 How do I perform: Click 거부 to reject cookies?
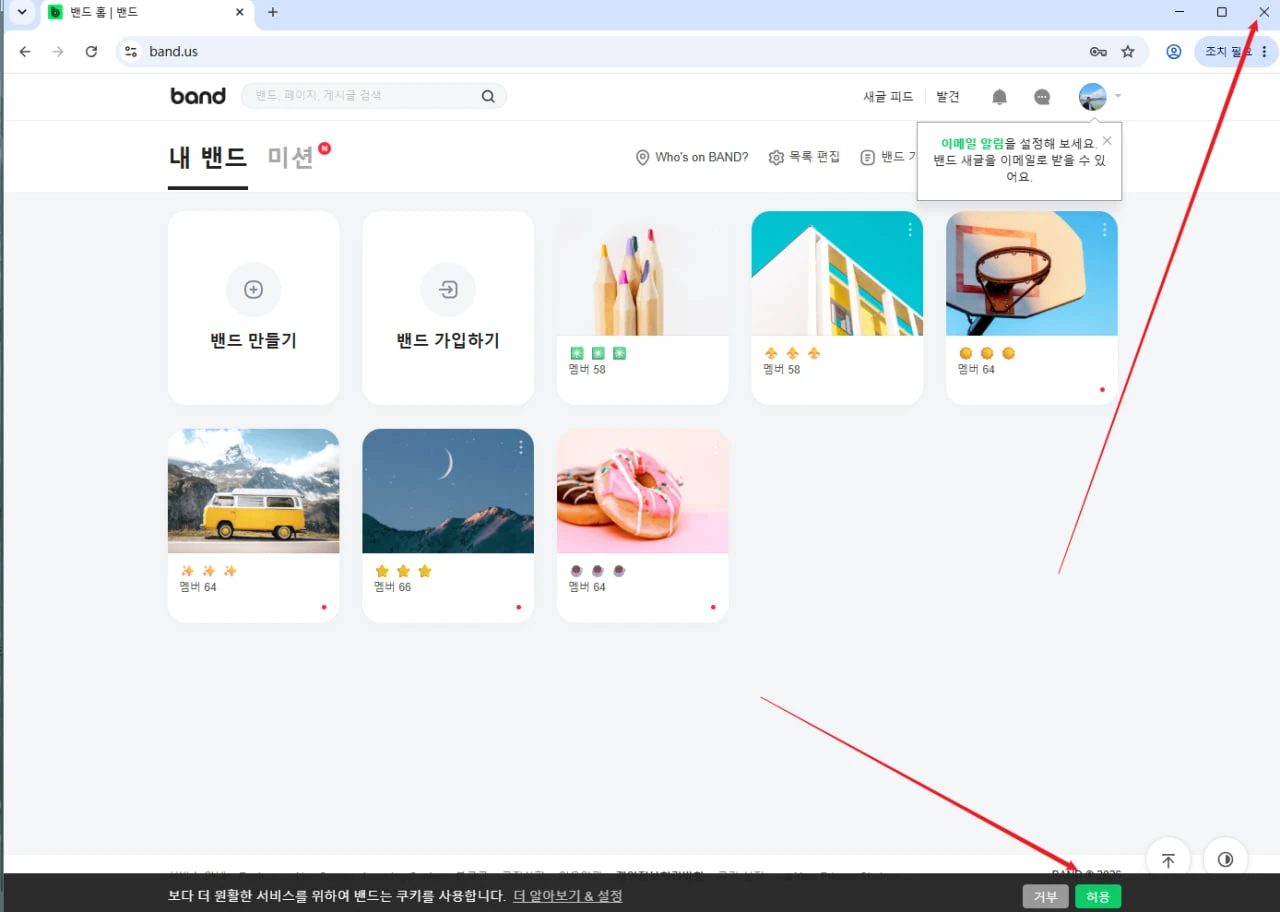click(x=1046, y=897)
